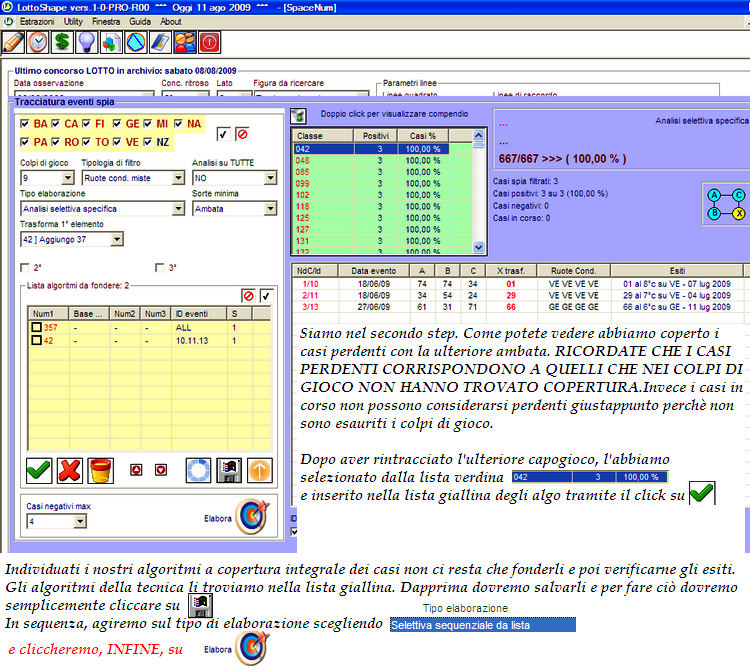This screenshot has width=750, height=668.
Task: Click the pencil icon in the main toolbar
Action: pos(13,43)
